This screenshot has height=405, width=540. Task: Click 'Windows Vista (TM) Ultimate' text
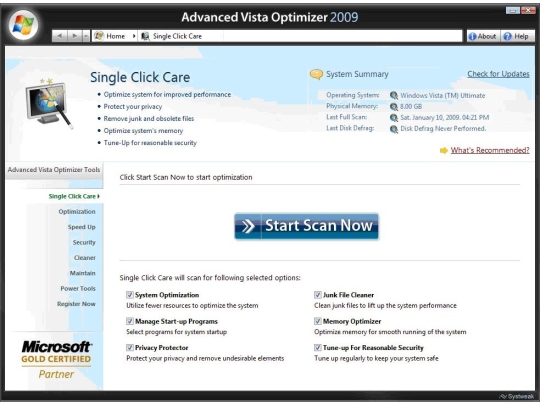pyautogui.click(x=443, y=95)
